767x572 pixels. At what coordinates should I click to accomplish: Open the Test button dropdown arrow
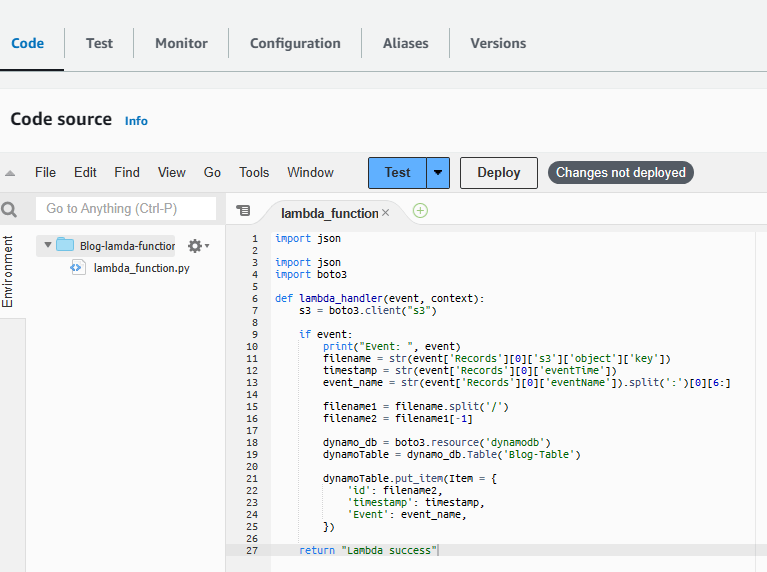[x=438, y=172]
